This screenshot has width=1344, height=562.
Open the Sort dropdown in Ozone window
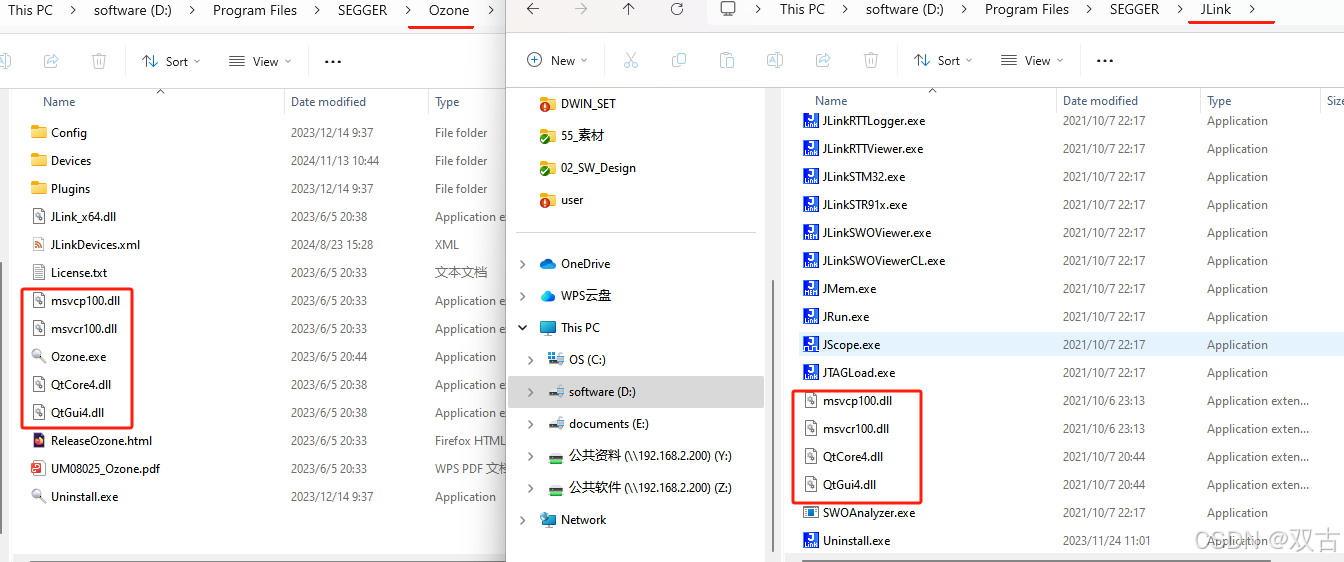pos(171,61)
